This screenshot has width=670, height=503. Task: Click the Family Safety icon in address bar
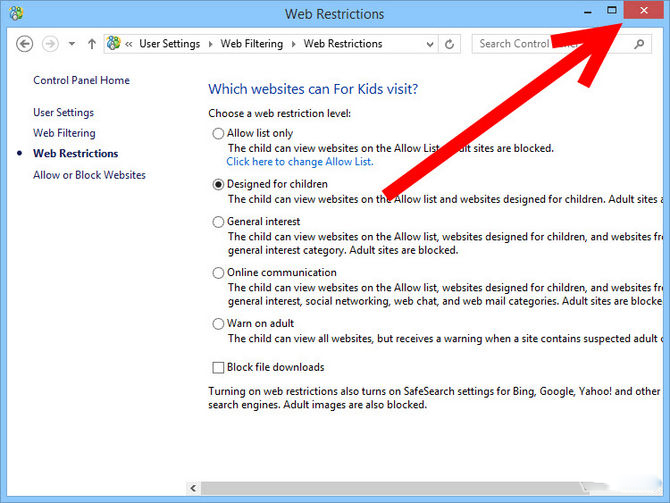(x=114, y=43)
